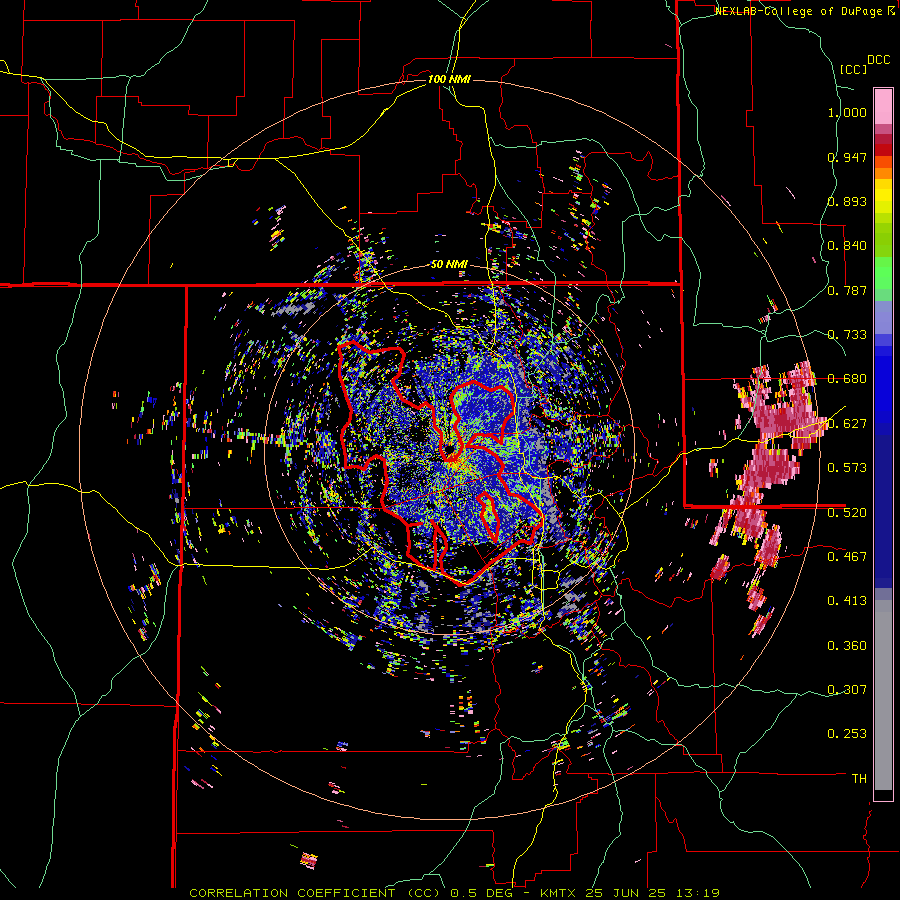
Task: Click the CORRELATION COEFFICIENT (CC) caption text
Action: (316, 893)
